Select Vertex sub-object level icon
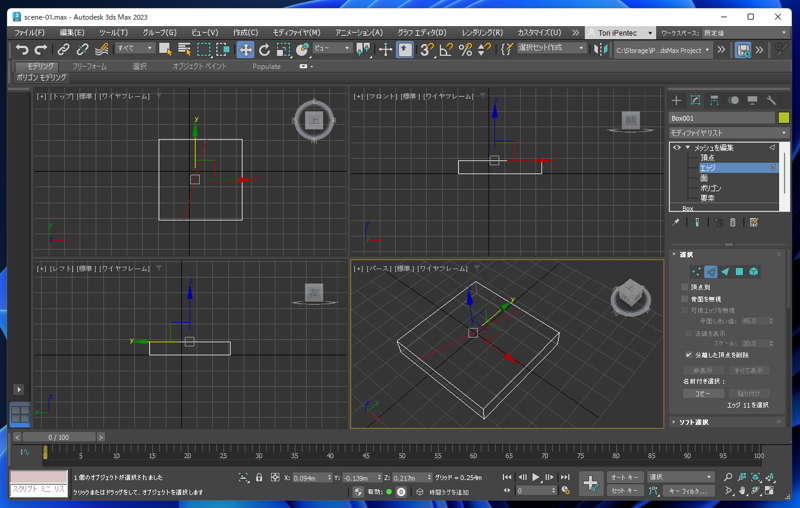Image resolution: width=800 pixels, height=508 pixels. (696, 272)
